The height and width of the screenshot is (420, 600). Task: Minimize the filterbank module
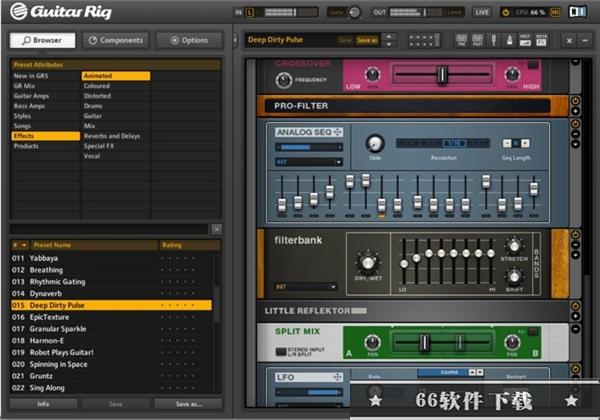[575, 245]
